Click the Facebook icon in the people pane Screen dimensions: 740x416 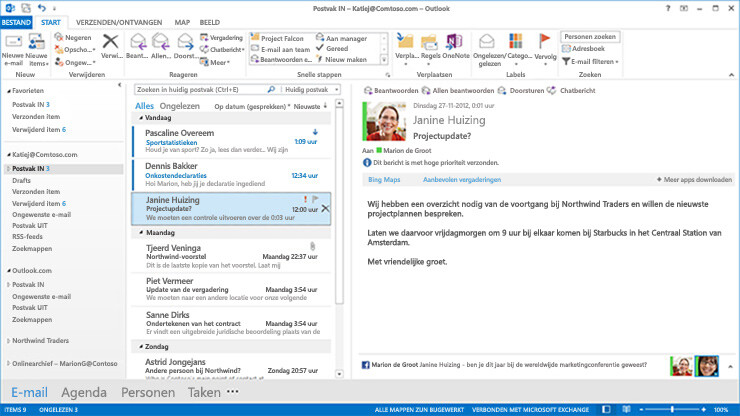pos(365,365)
